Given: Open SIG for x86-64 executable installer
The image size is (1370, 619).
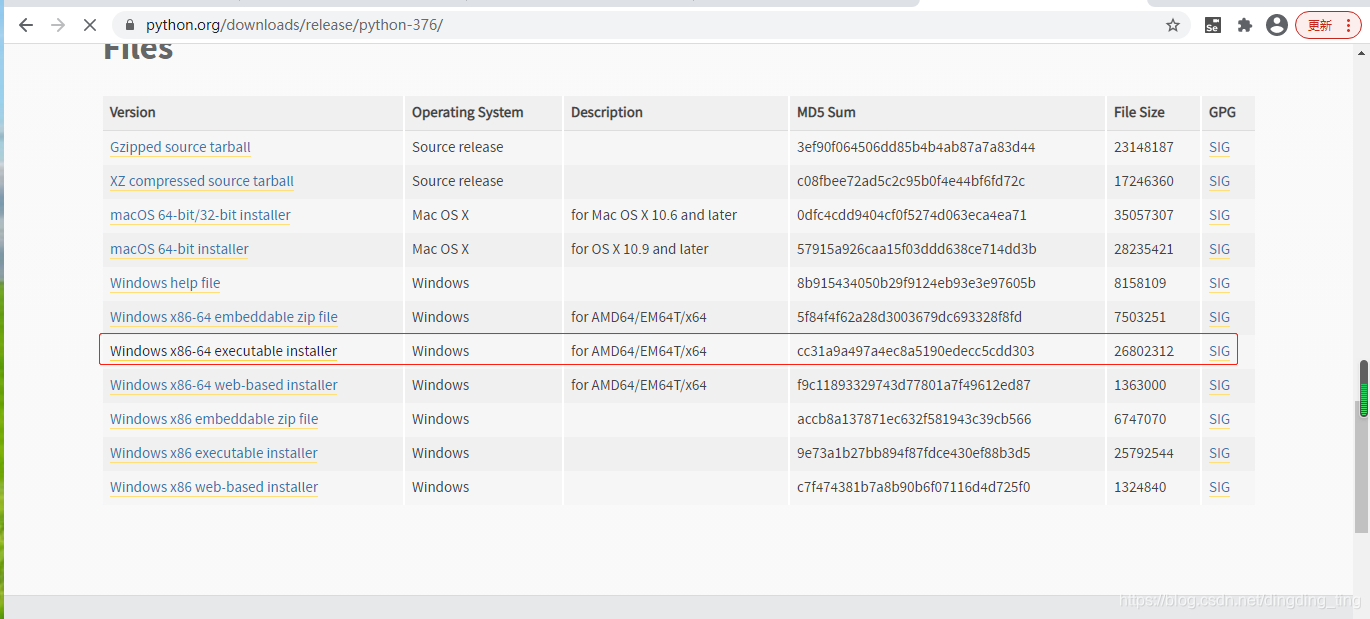Looking at the screenshot, I should pyautogui.click(x=1219, y=351).
